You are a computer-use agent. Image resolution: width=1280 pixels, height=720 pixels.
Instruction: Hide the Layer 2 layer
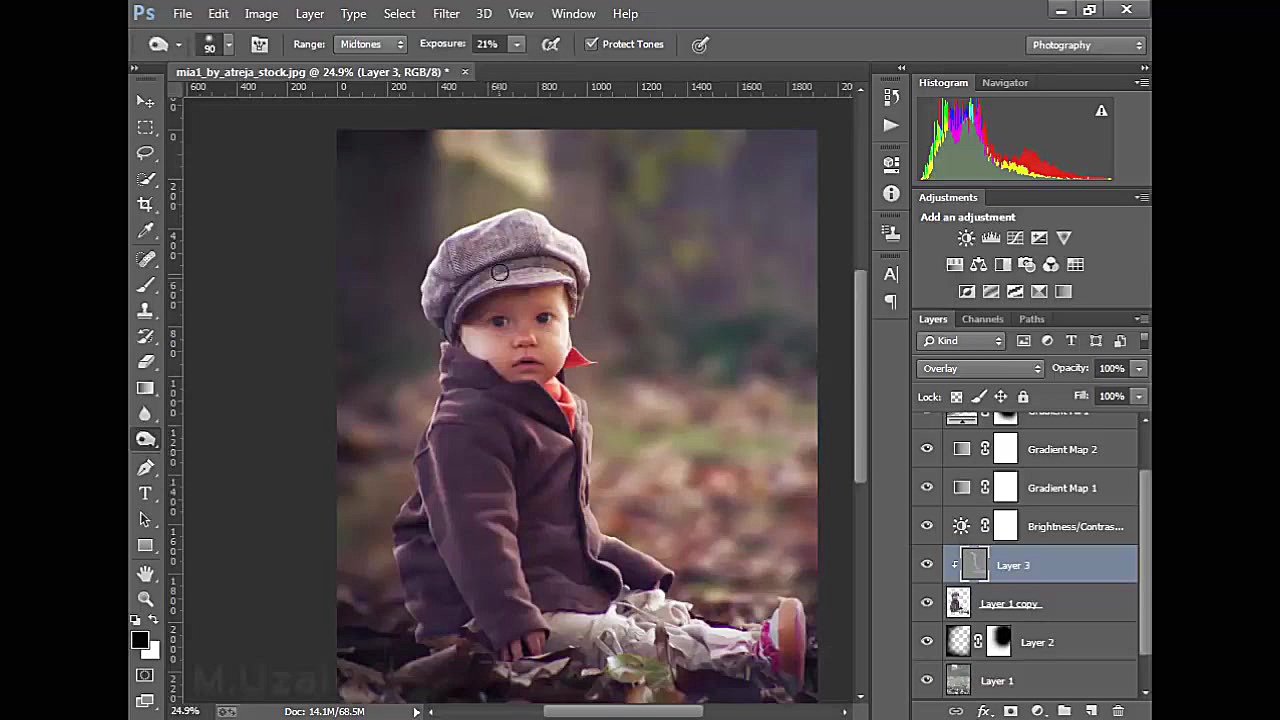click(927, 642)
